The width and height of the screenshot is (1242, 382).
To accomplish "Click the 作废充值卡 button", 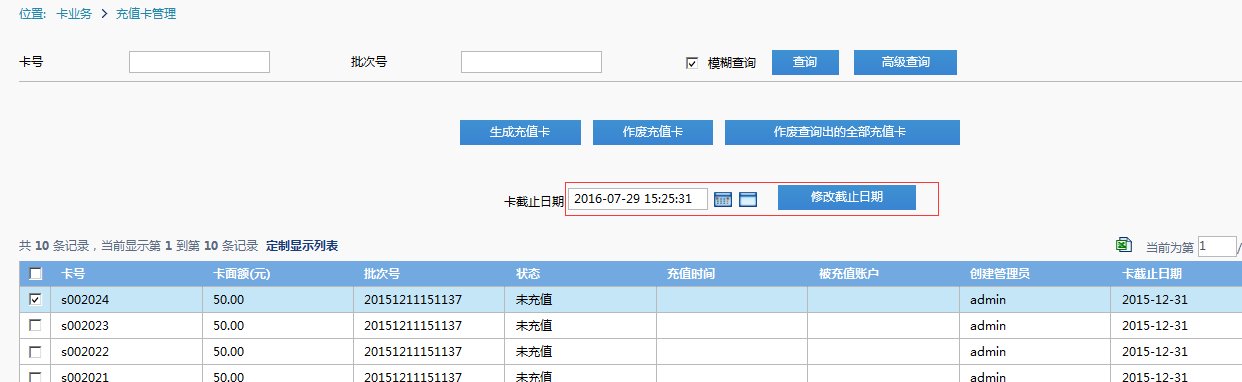I will click(x=653, y=132).
